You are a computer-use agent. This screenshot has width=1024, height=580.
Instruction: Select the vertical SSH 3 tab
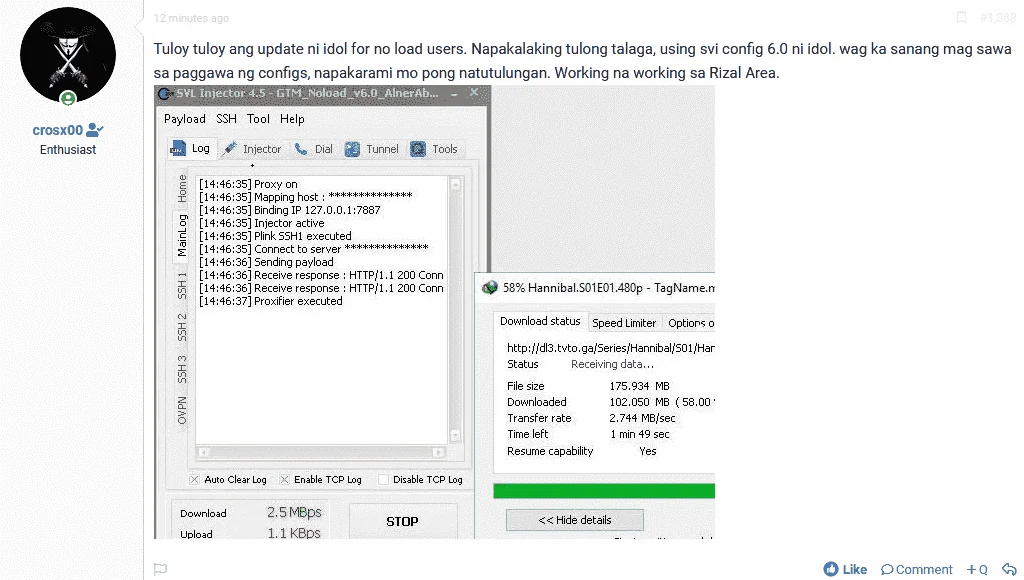pyautogui.click(x=182, y=369)
